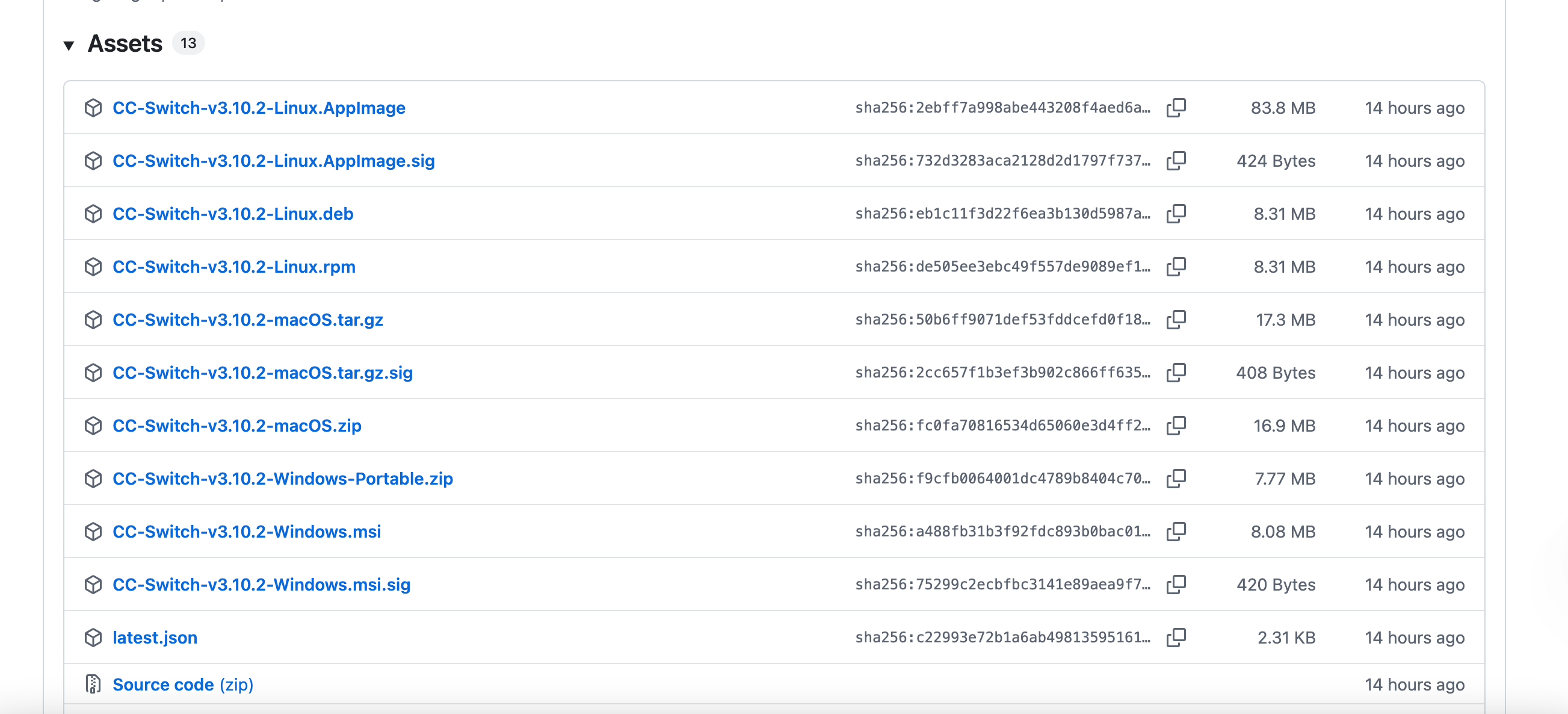Copy checksum of latest.json

(1176, 638)
